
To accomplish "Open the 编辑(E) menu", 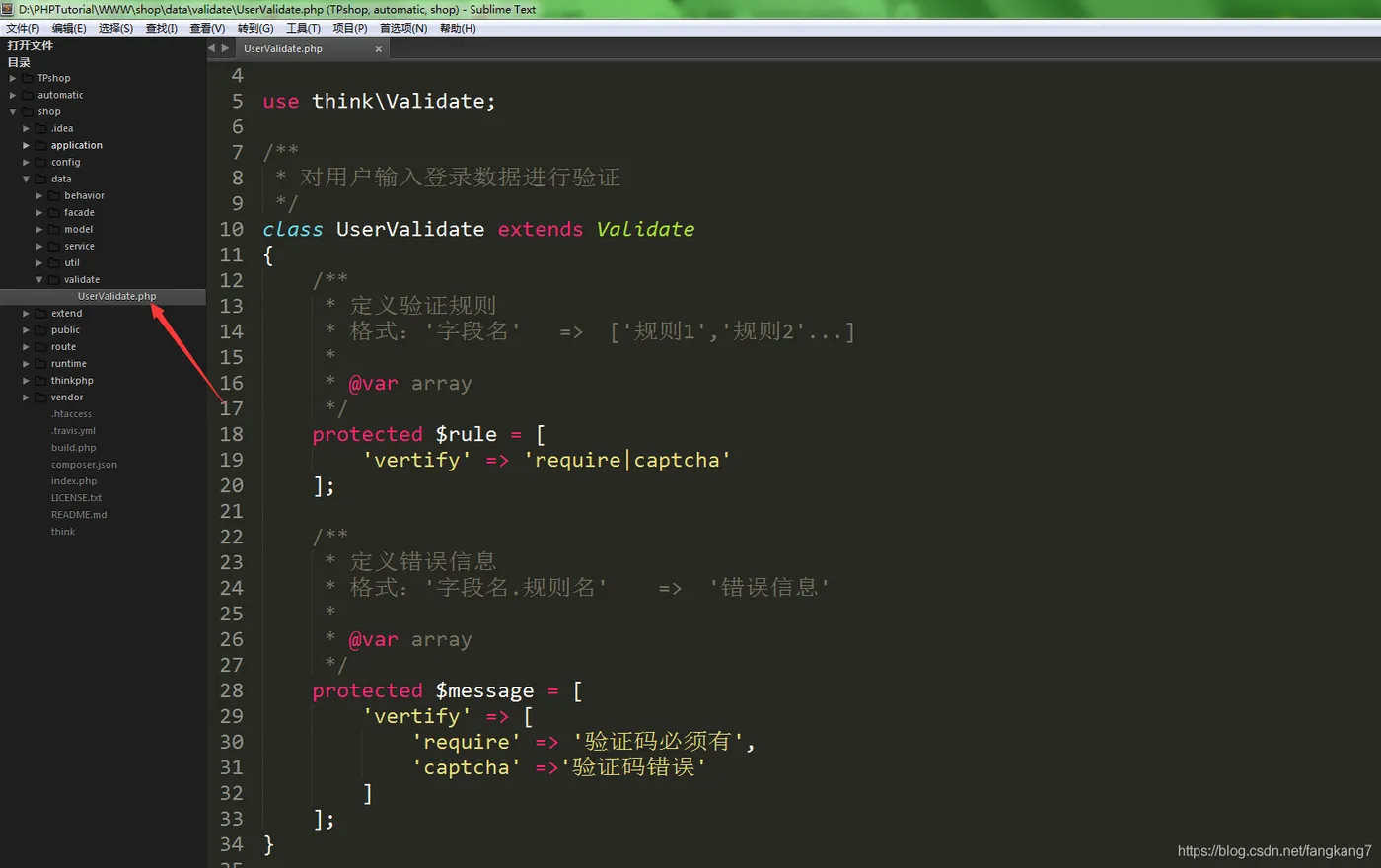I will (x=69, y=28).
